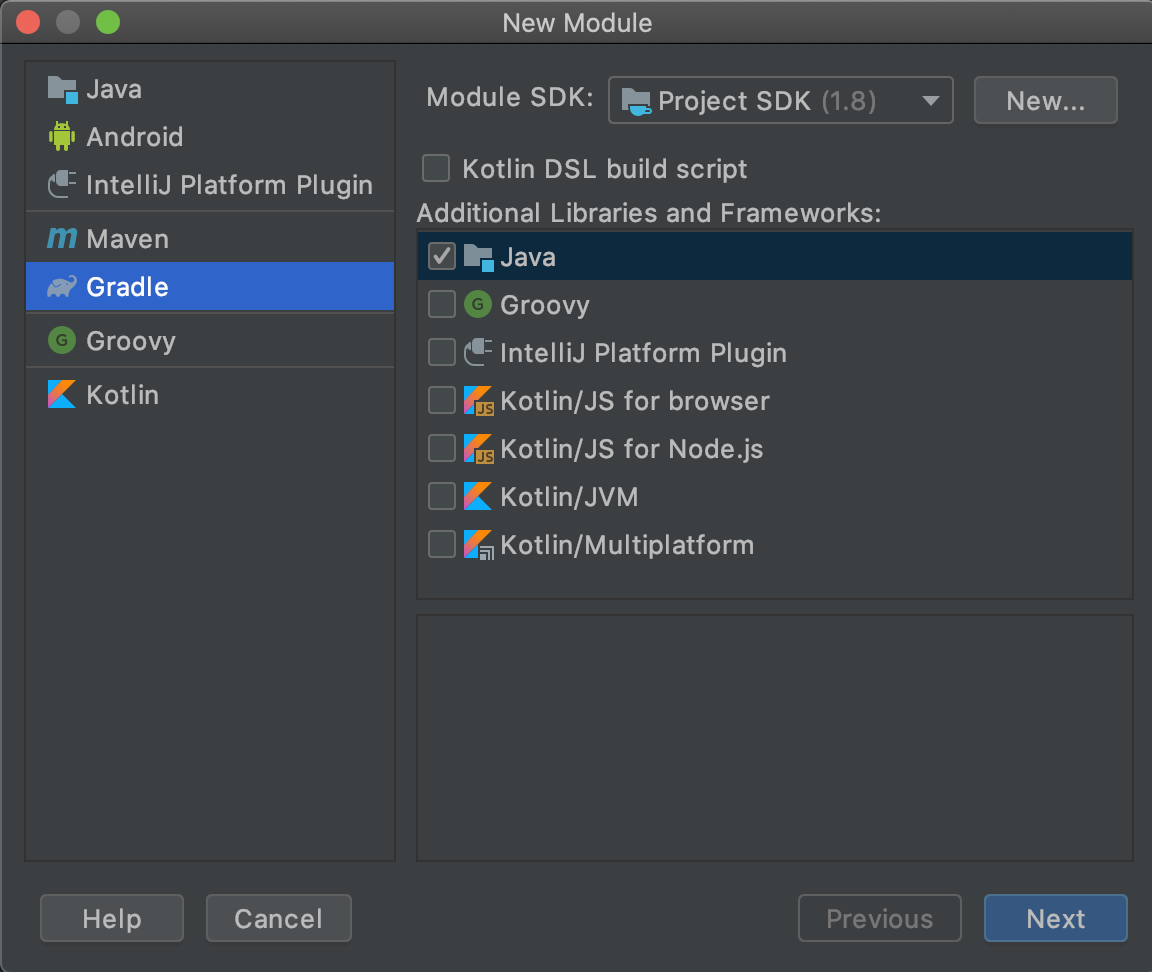Open the Module SDK dropdown arrow
The image size is (1152, 972).
[x=930, y=101]
